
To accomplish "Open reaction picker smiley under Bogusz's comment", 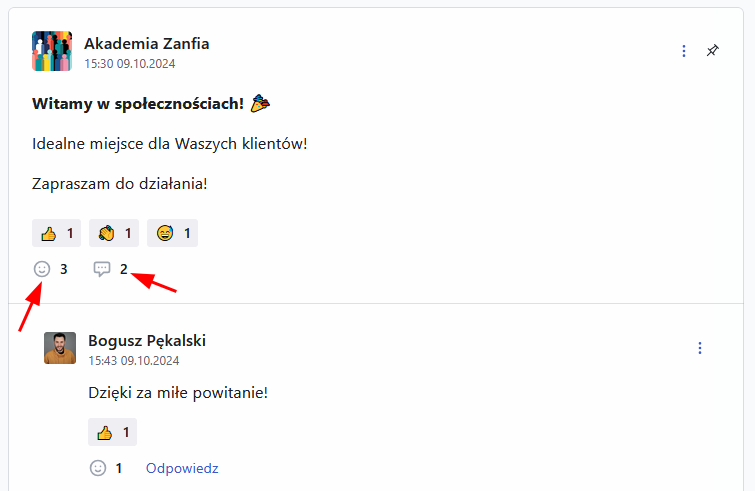I will tap(98, 467).
